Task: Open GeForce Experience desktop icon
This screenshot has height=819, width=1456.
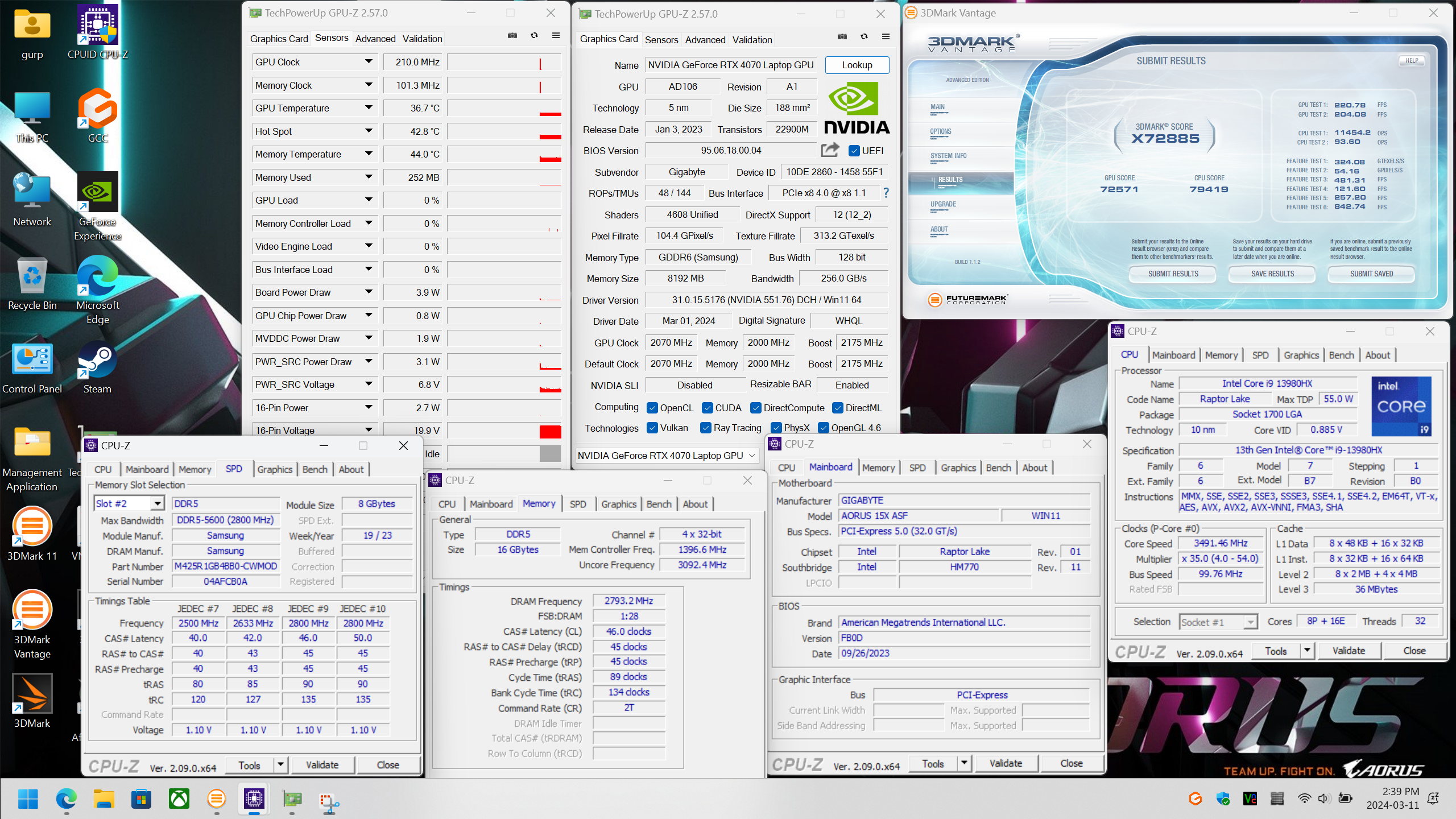Action: tap(98, 206)
